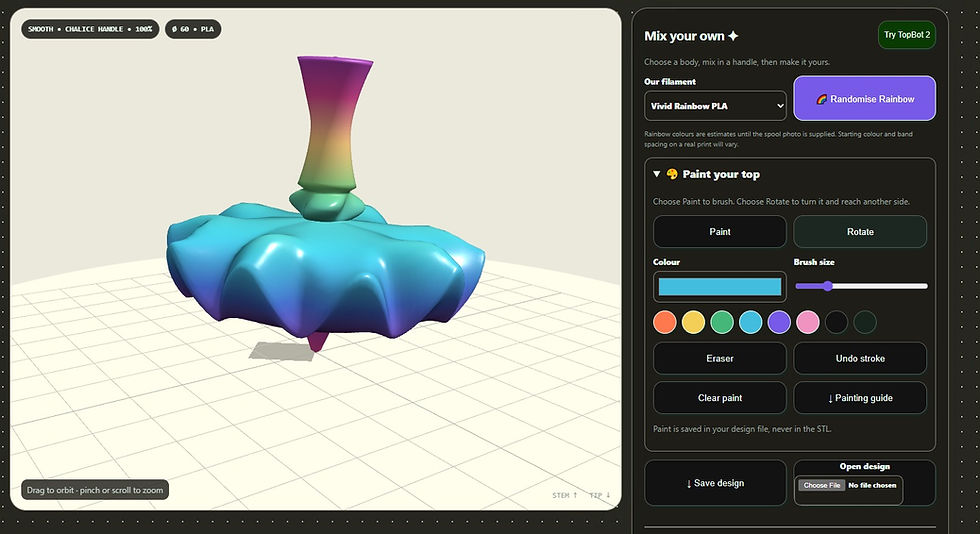Open the current colour picker box

pyautogui.click(x=719, y=287)
